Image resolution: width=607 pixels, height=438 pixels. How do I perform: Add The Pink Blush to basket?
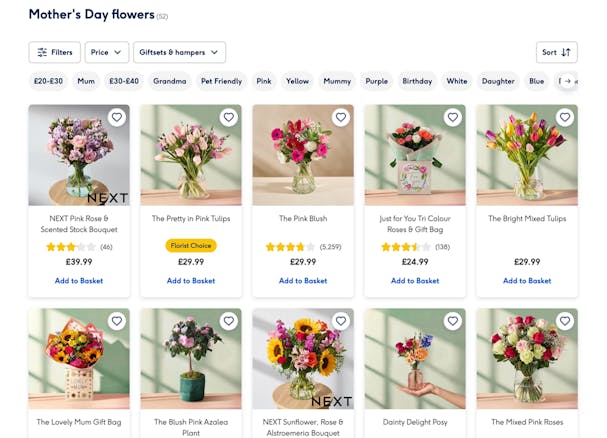click(303, 281)
